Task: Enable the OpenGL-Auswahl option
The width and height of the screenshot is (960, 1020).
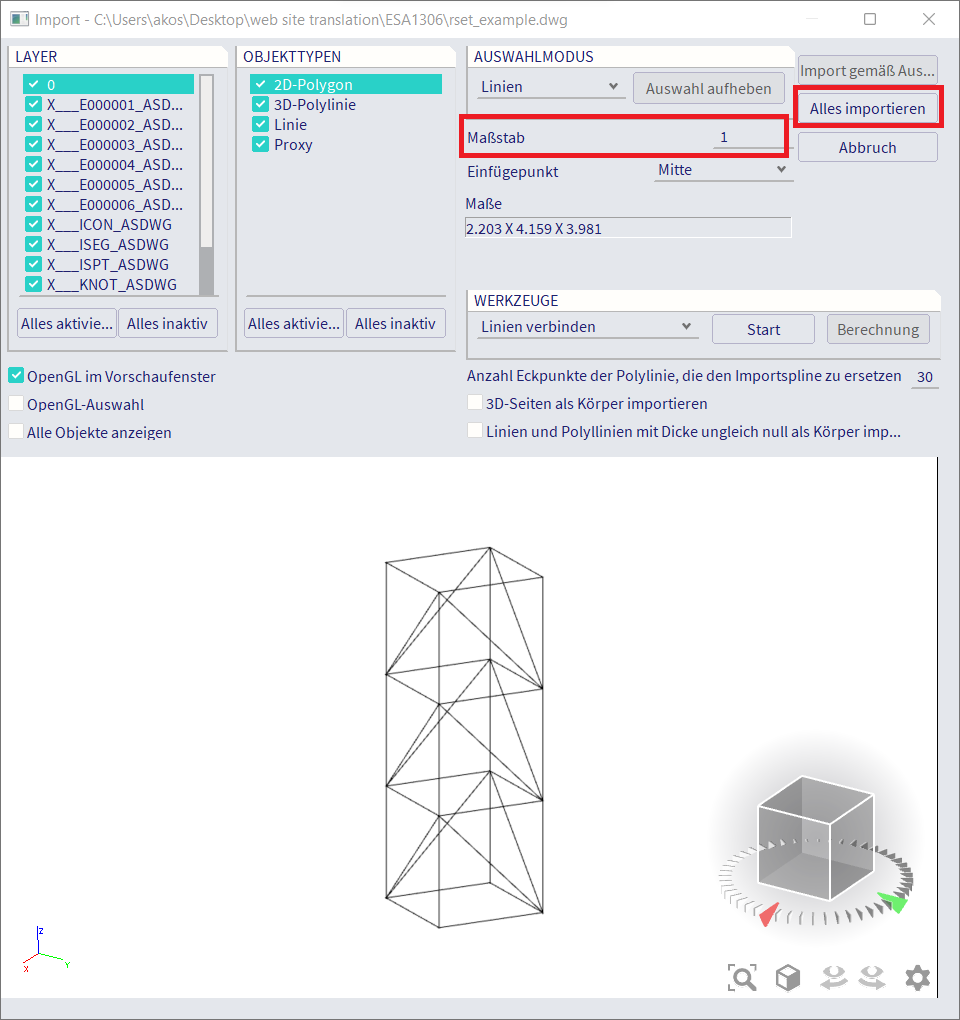Action: click(16, 404)
